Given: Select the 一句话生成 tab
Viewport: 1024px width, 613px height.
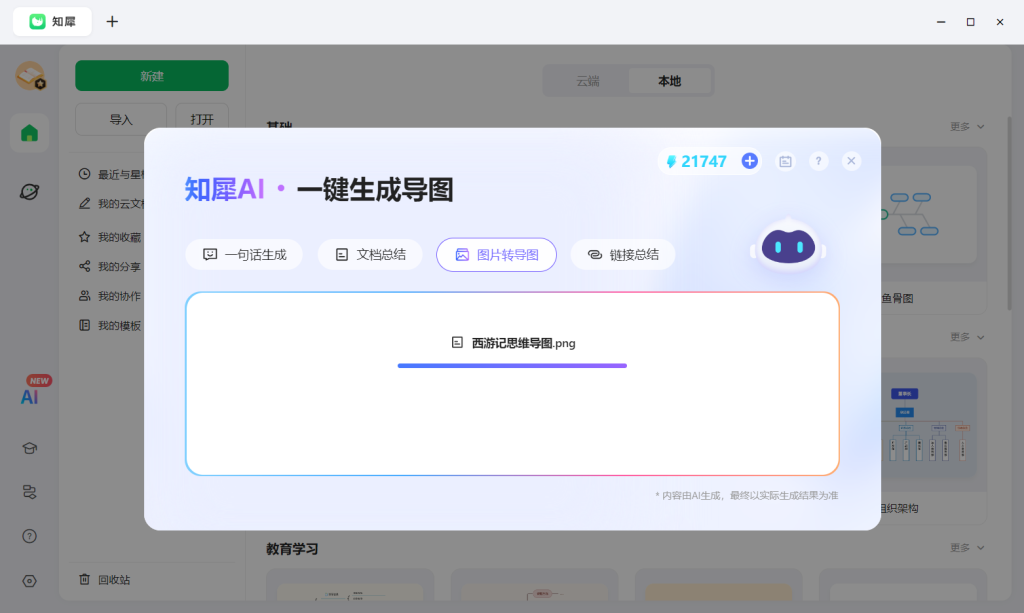Looking at the screenshot, I should click(244, 255).
